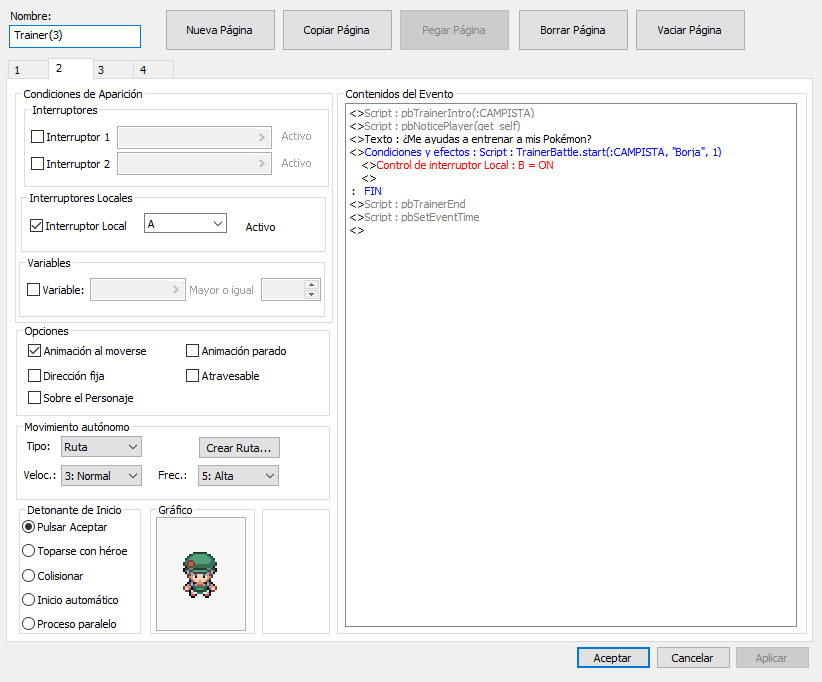Select the last empty <> command line
822x682 pixels.
click(357, 231)
